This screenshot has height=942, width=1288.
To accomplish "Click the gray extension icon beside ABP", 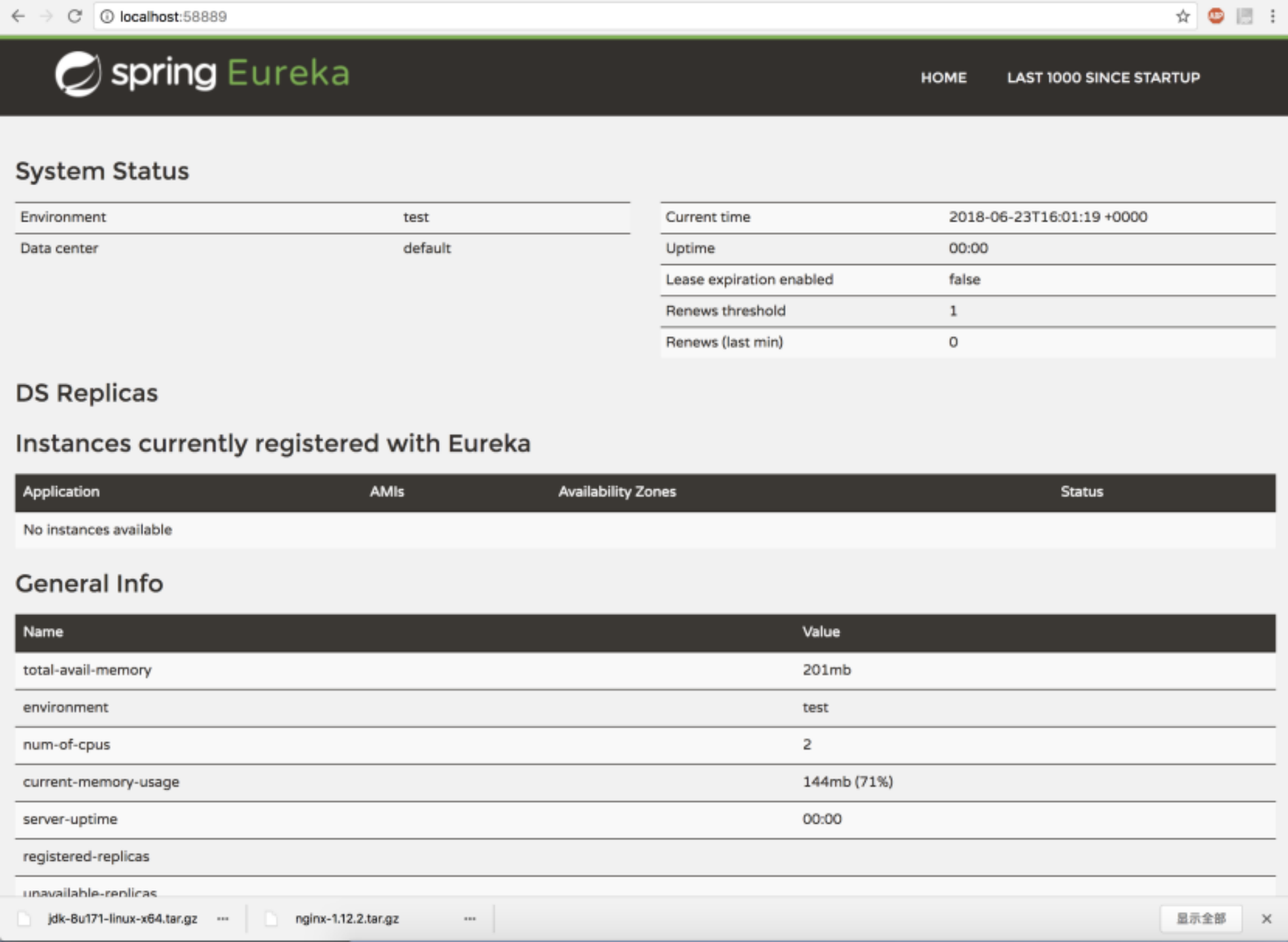I will pos(1244,16).
